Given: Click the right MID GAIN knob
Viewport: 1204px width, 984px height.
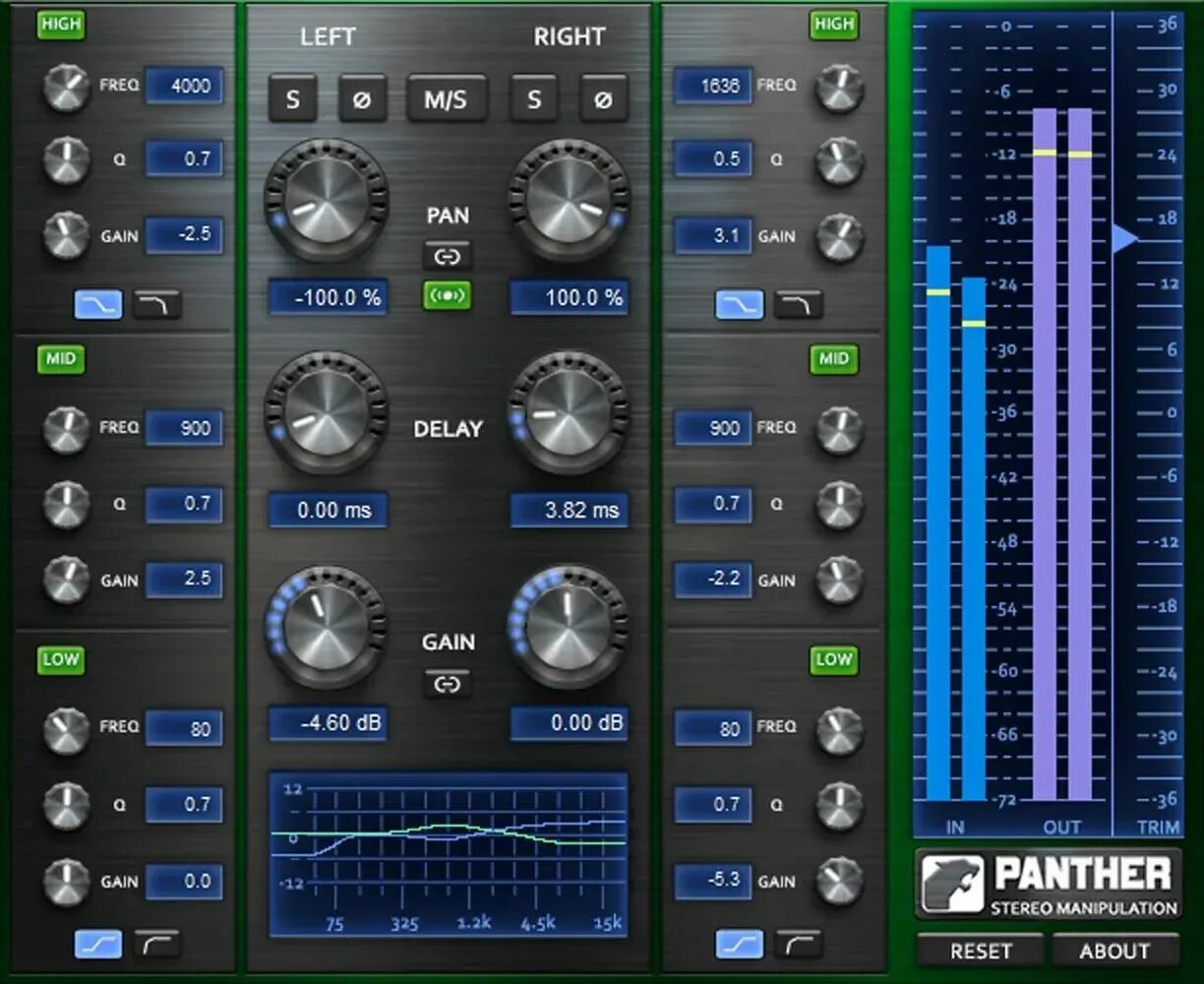Looking at the screenshot, I should (839, 581).
